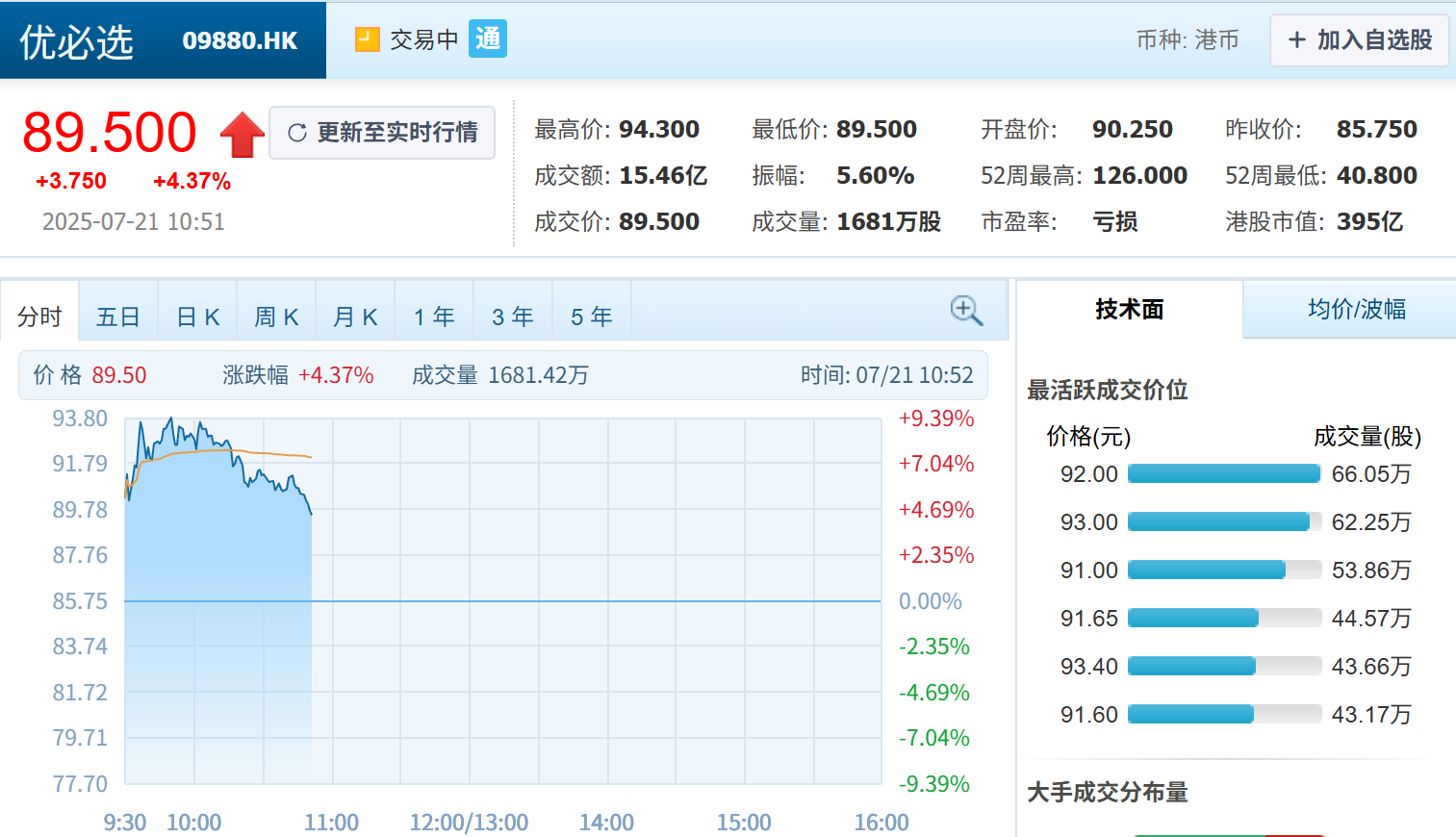Open the 技术面 technical panel tab
Viewport: 1456px width, 837px height.
pyautogui.click(x=1128, y=310)
